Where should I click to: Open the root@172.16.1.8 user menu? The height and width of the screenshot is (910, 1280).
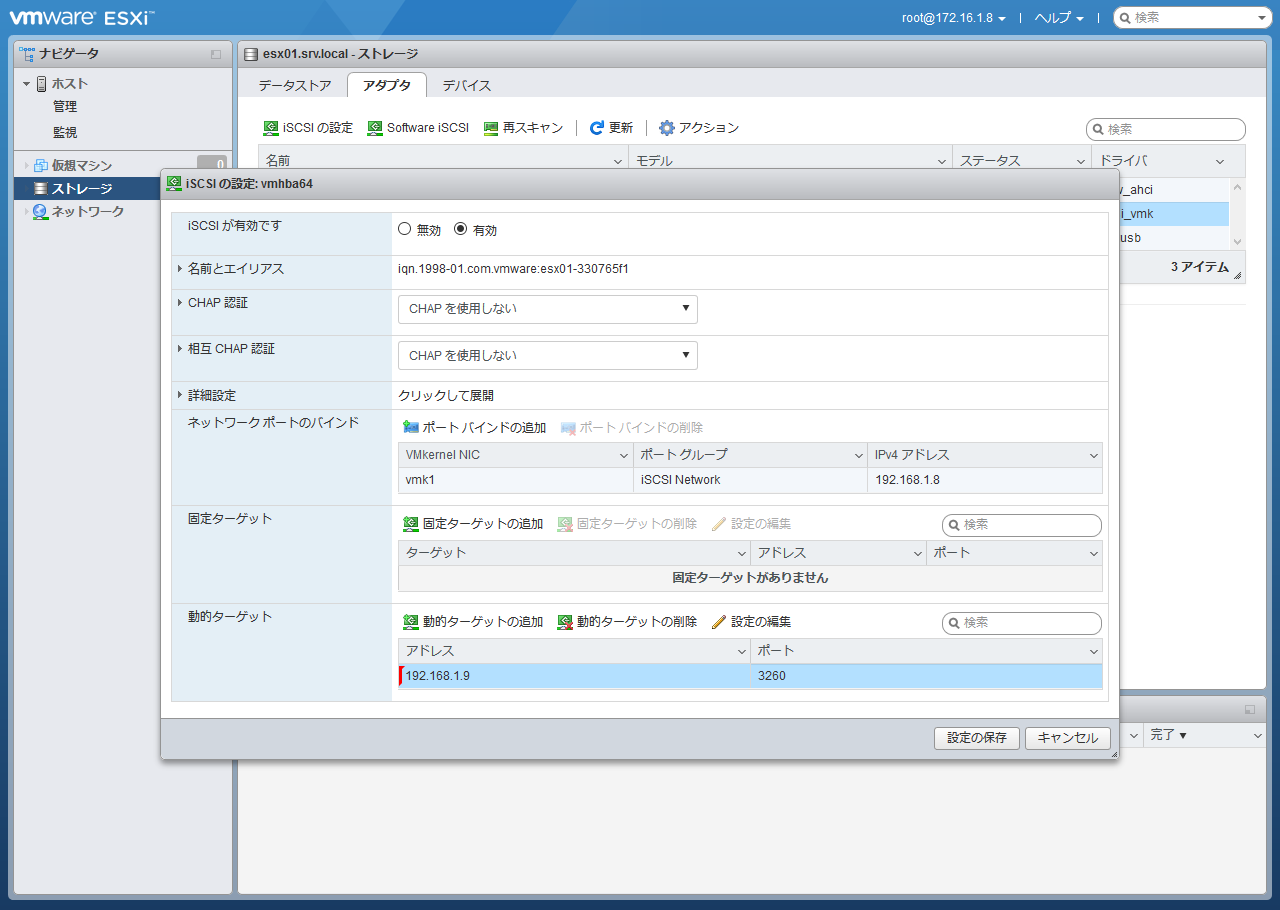tap(953, 18)
